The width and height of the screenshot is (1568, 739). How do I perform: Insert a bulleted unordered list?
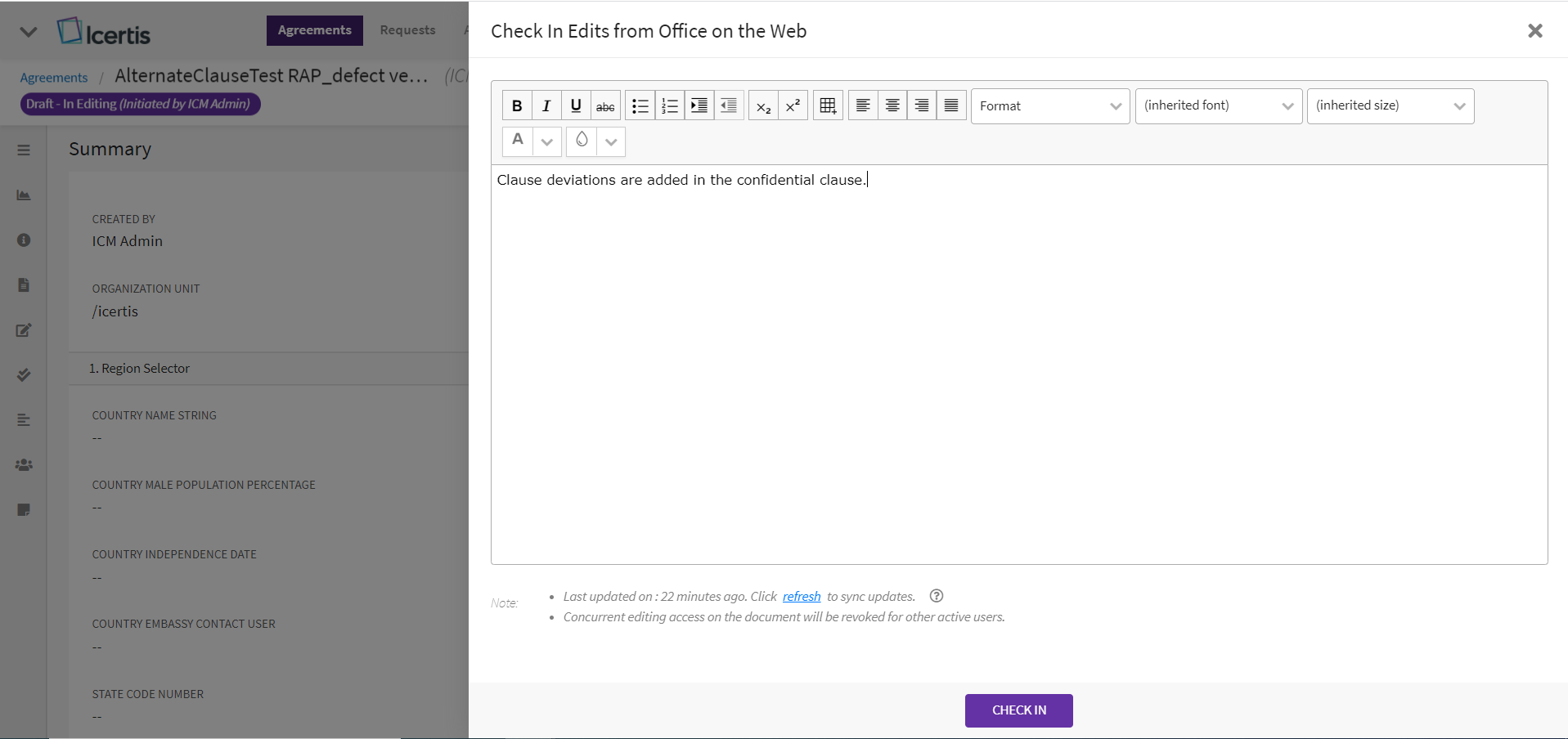tap(640, 105)
